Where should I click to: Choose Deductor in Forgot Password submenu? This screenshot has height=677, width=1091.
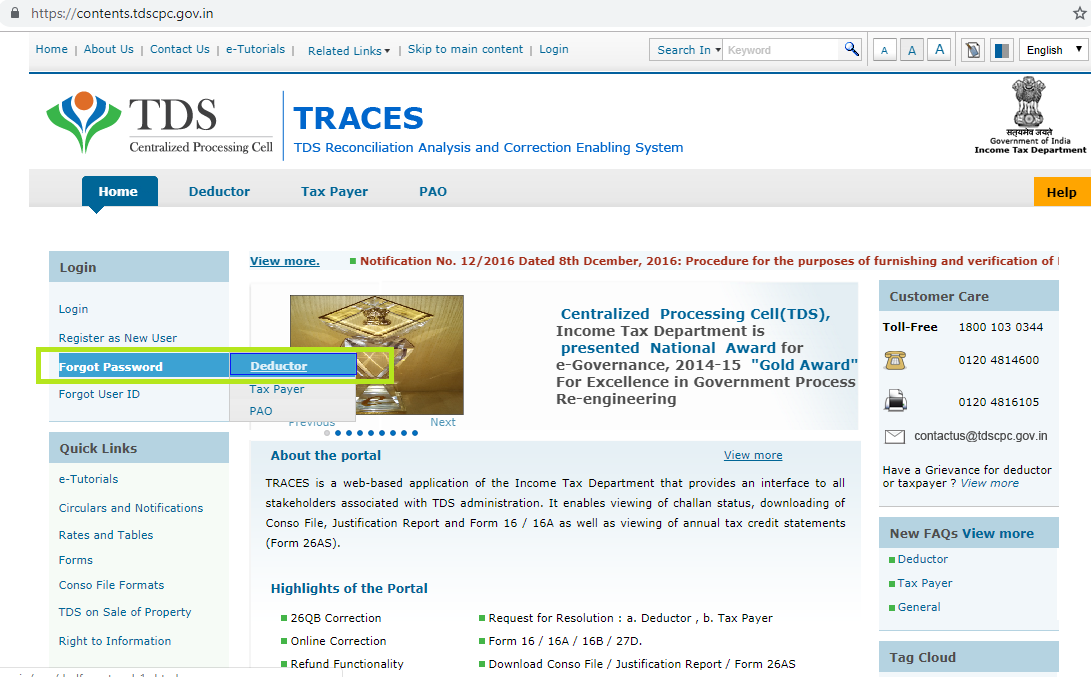293,365
